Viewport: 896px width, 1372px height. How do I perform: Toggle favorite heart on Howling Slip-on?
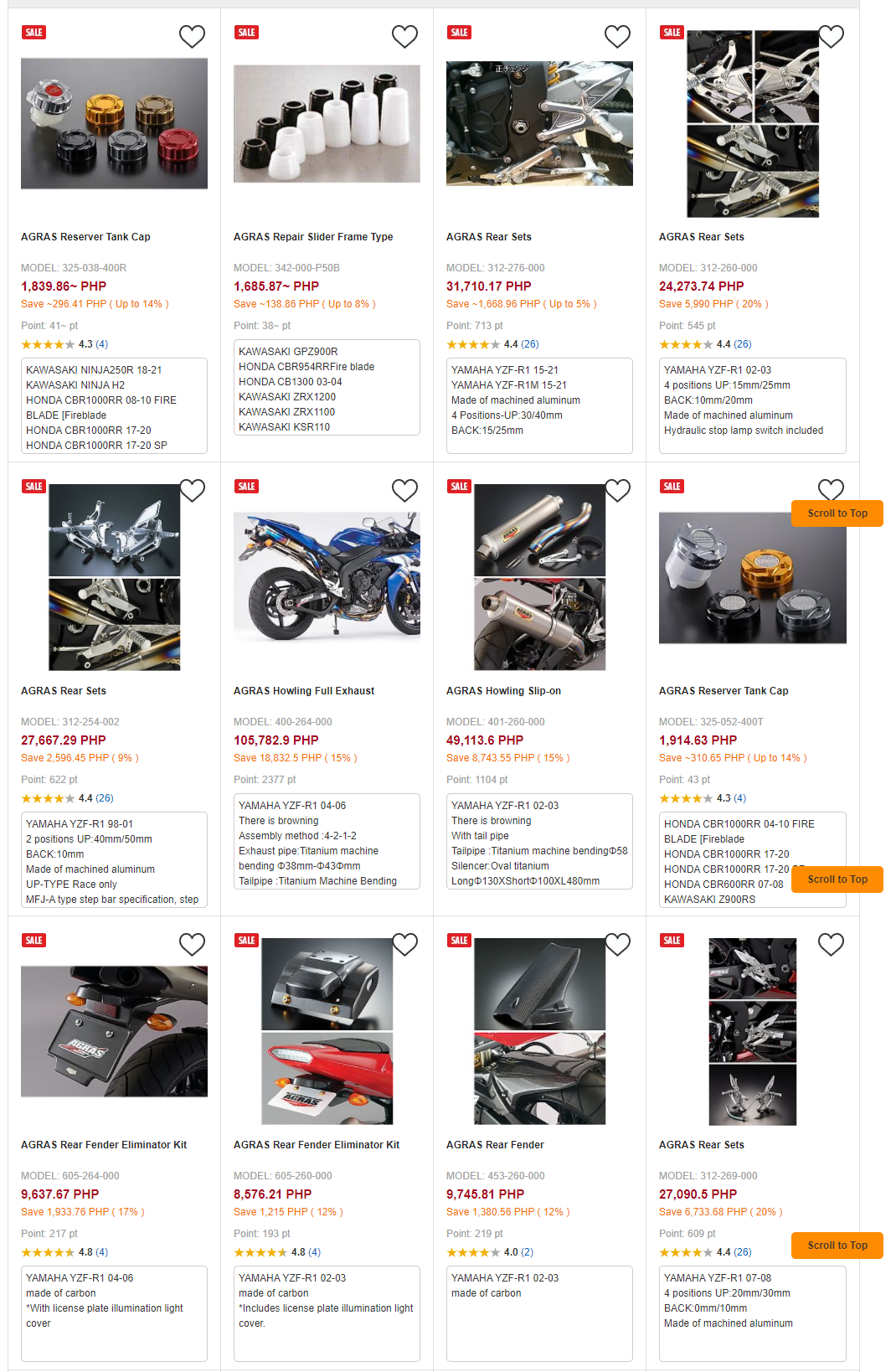618,490
